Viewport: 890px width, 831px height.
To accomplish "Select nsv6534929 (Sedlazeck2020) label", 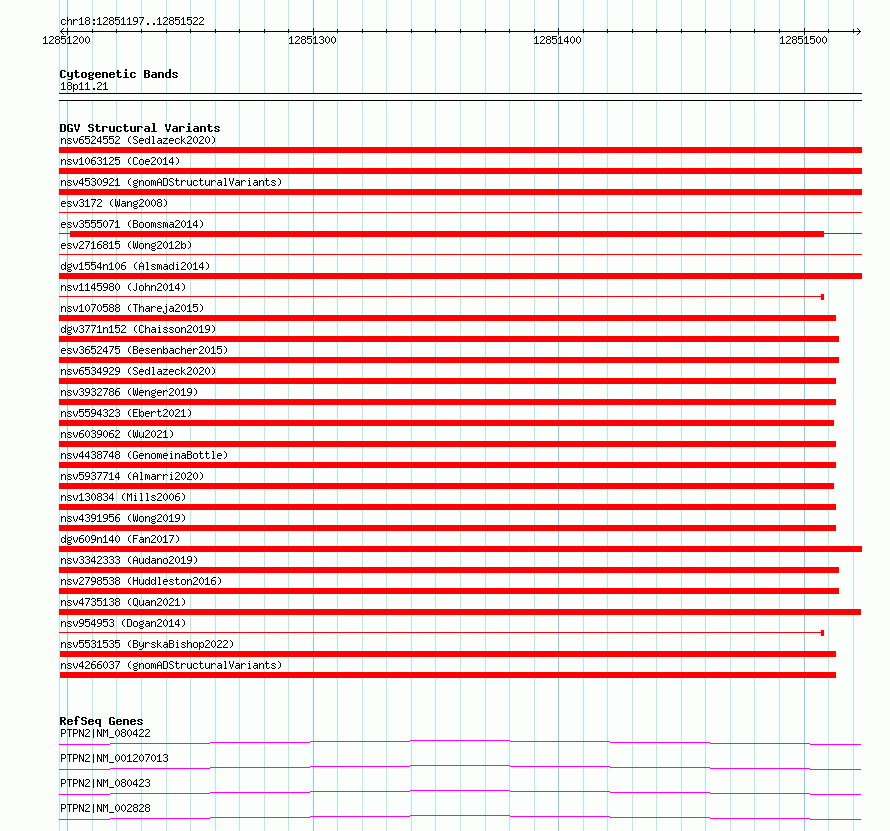I will coord(138,371).
